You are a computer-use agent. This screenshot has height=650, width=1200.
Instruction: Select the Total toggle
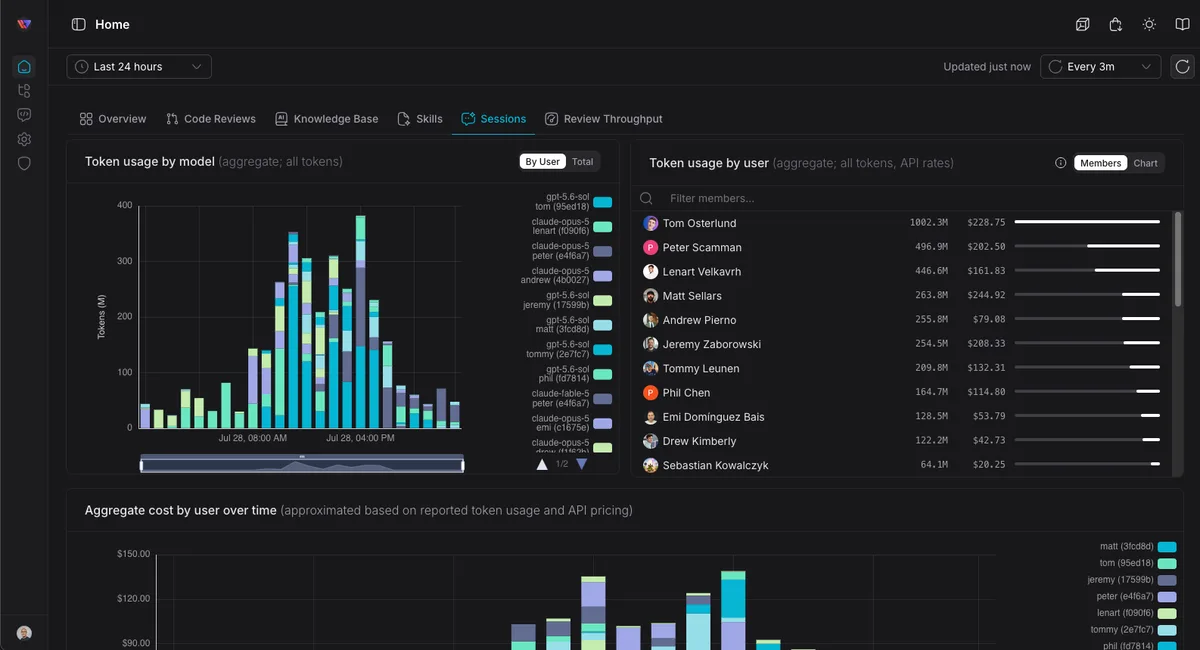pyautogui.click(x=583, y=161)
